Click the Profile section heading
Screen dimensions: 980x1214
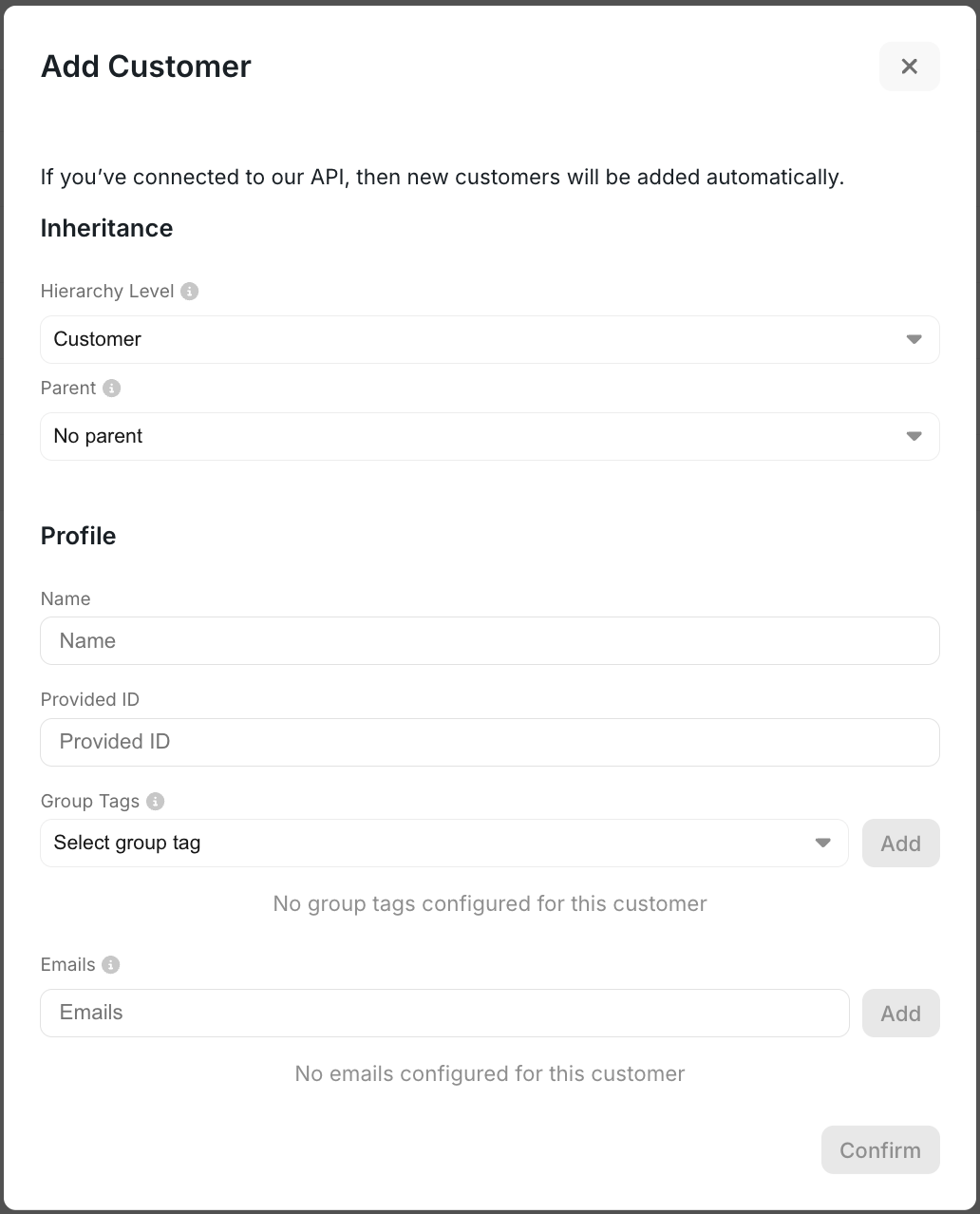78,536
